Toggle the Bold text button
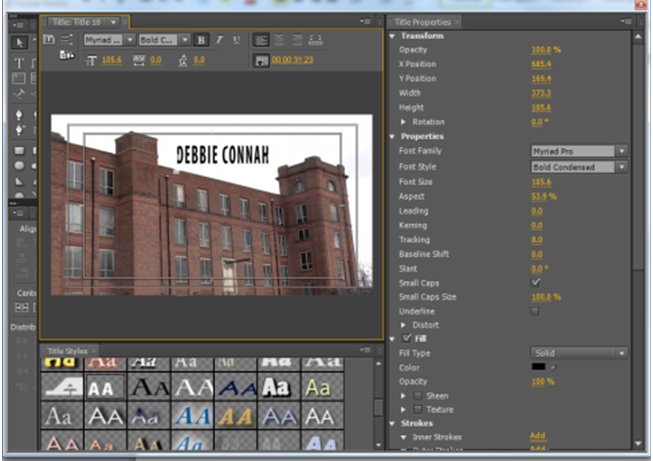653x461 pixels. point(201,40)
